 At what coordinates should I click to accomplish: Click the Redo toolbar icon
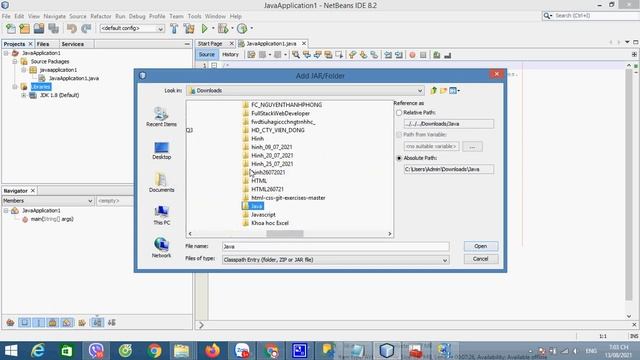point(86,29)
